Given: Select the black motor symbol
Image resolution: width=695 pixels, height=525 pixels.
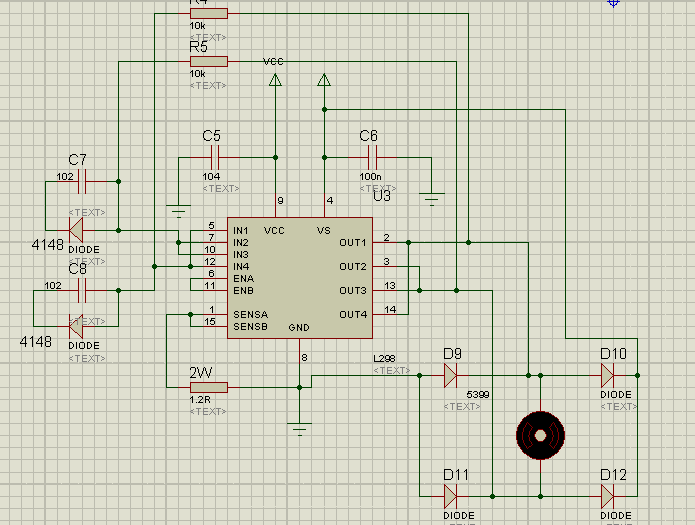Looking at the screenshot, I should tap(540, 435).
